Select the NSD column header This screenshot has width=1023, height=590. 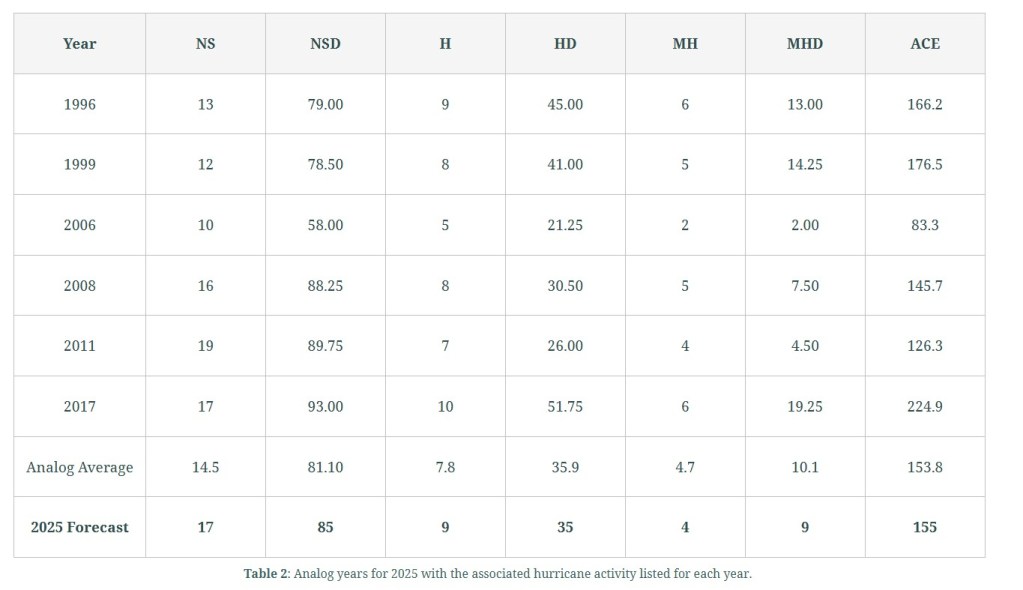click(325, 44)
